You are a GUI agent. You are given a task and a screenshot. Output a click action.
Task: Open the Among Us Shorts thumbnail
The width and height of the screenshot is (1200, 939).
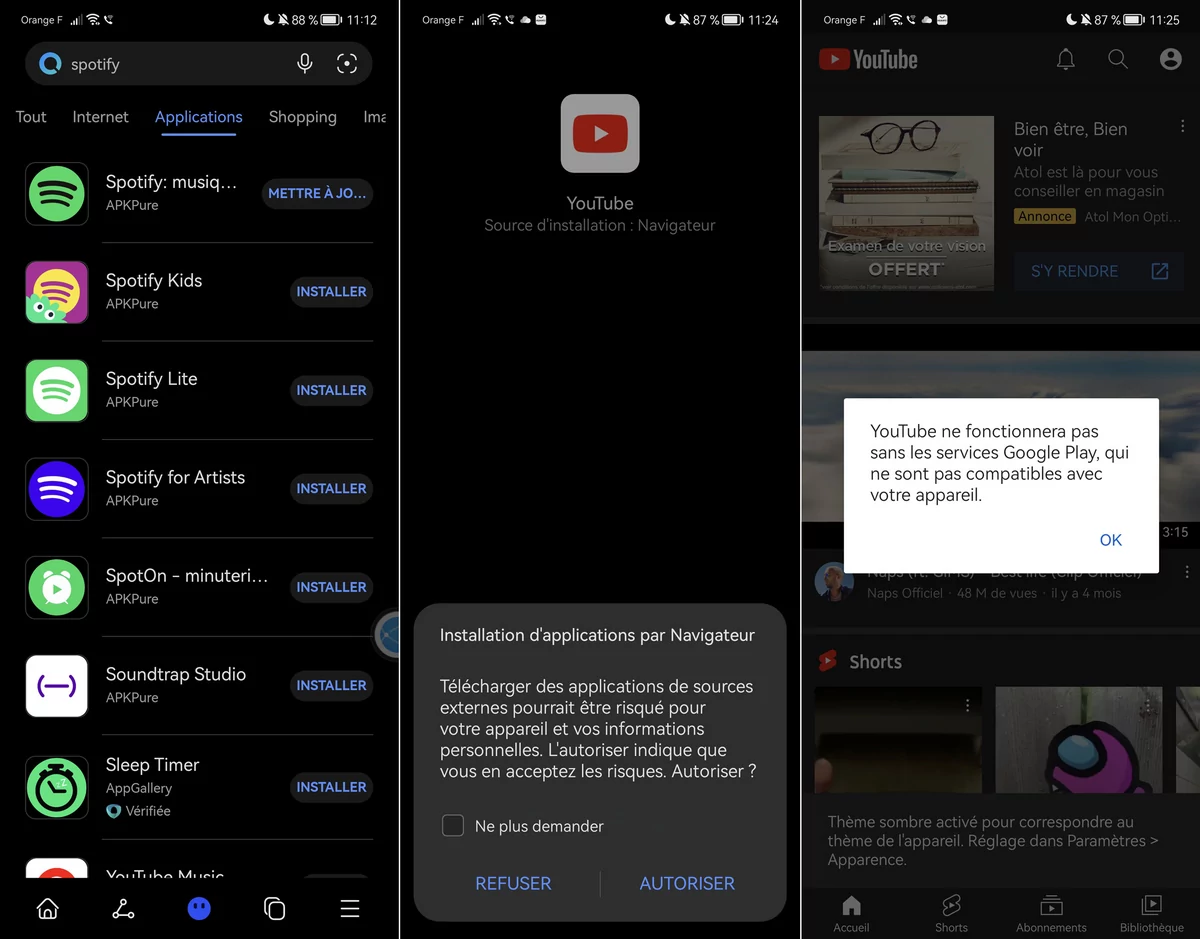(x=1079, y=739)
